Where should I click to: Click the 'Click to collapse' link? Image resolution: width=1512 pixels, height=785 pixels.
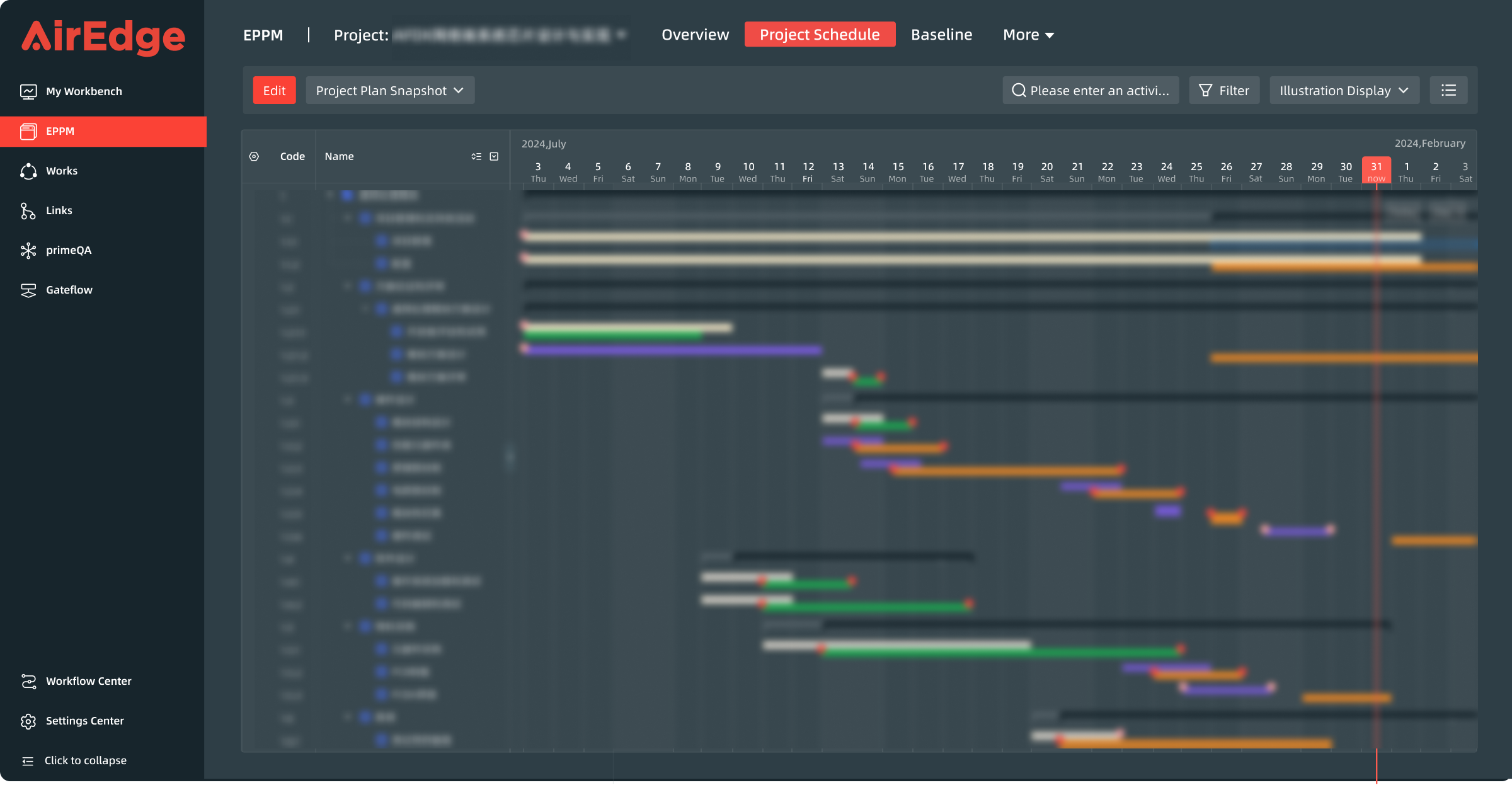85,760
